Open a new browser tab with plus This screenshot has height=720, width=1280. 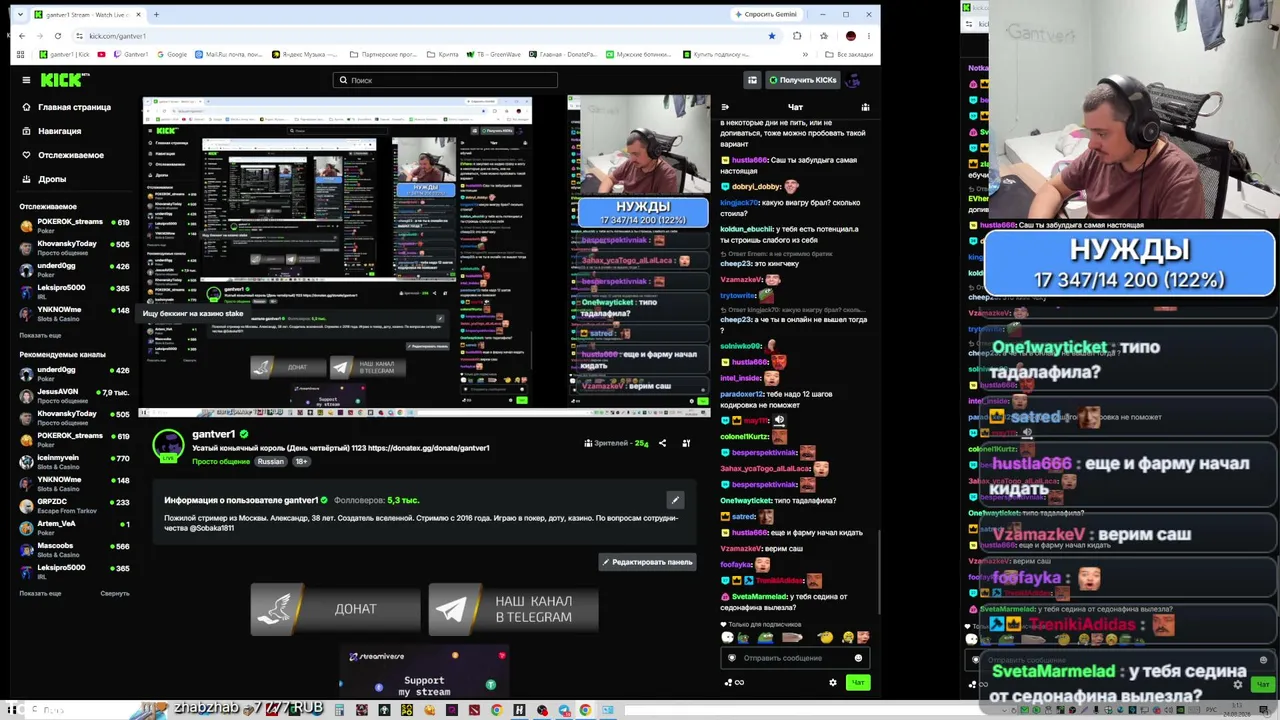[x=156, y=15]
